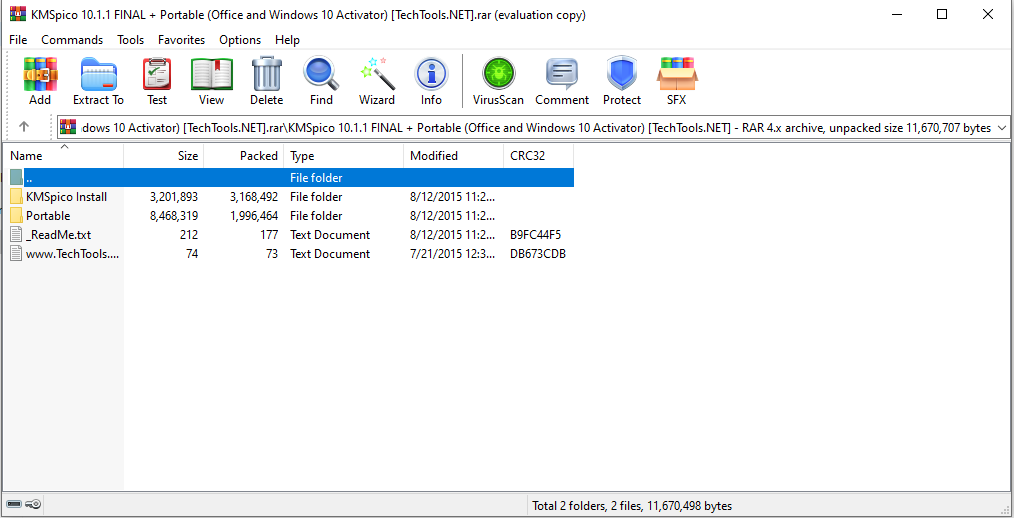Click status bar total bytes text

632,506
